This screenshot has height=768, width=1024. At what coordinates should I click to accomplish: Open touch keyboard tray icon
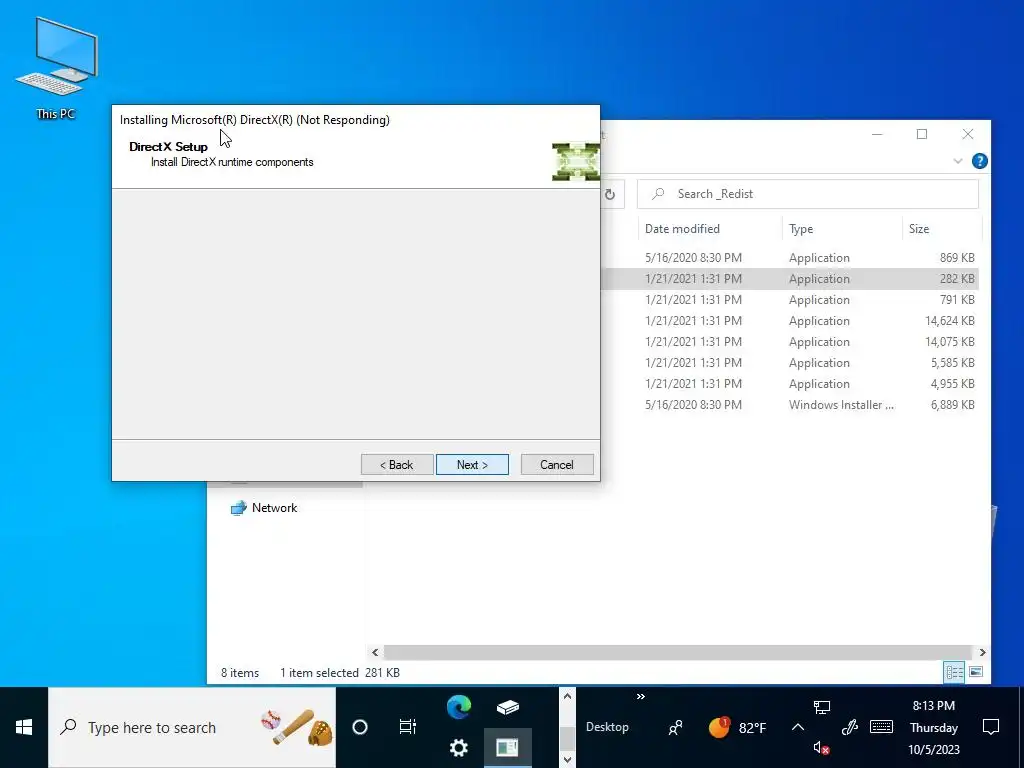point(881,727)
